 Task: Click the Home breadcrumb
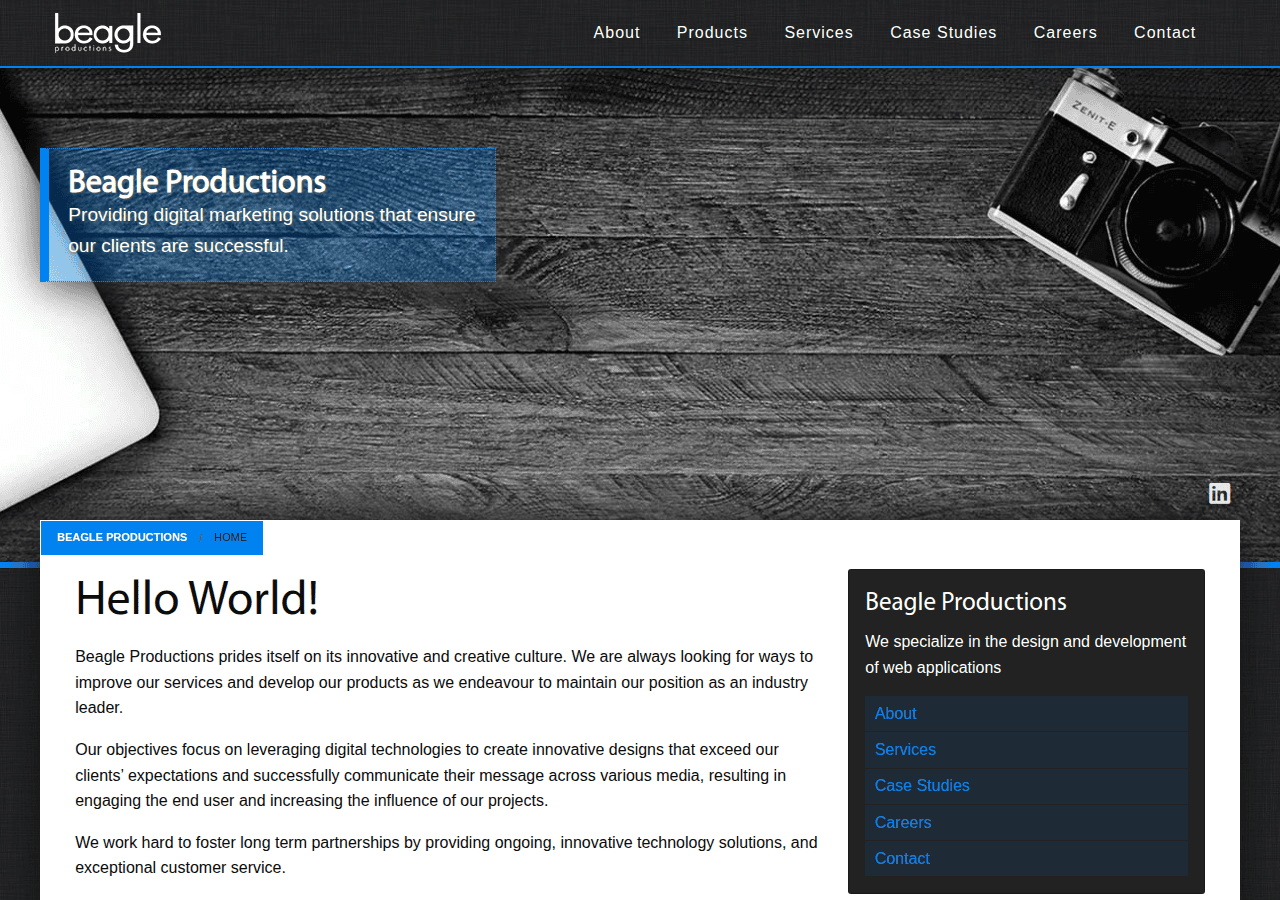[x=230, y=537]
